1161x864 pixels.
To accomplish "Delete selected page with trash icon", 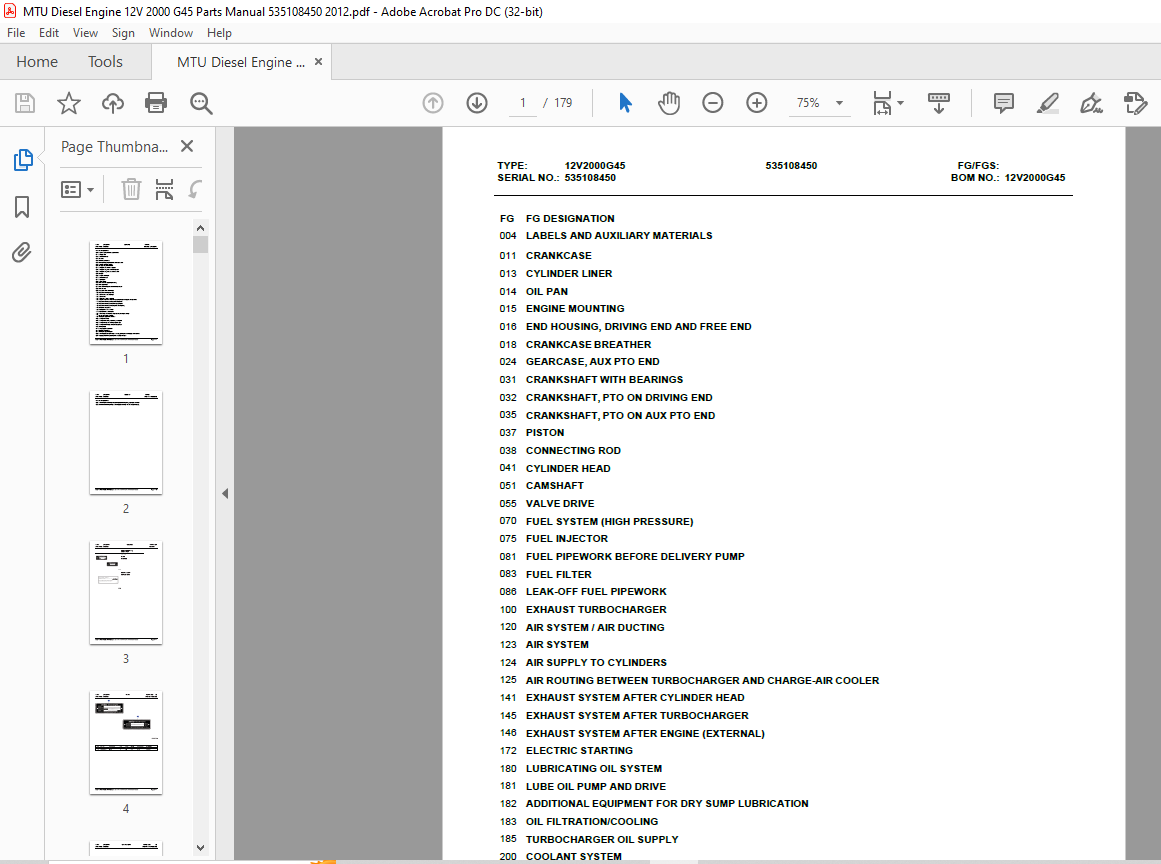I will pyautogui.click(x=131, y=190).
